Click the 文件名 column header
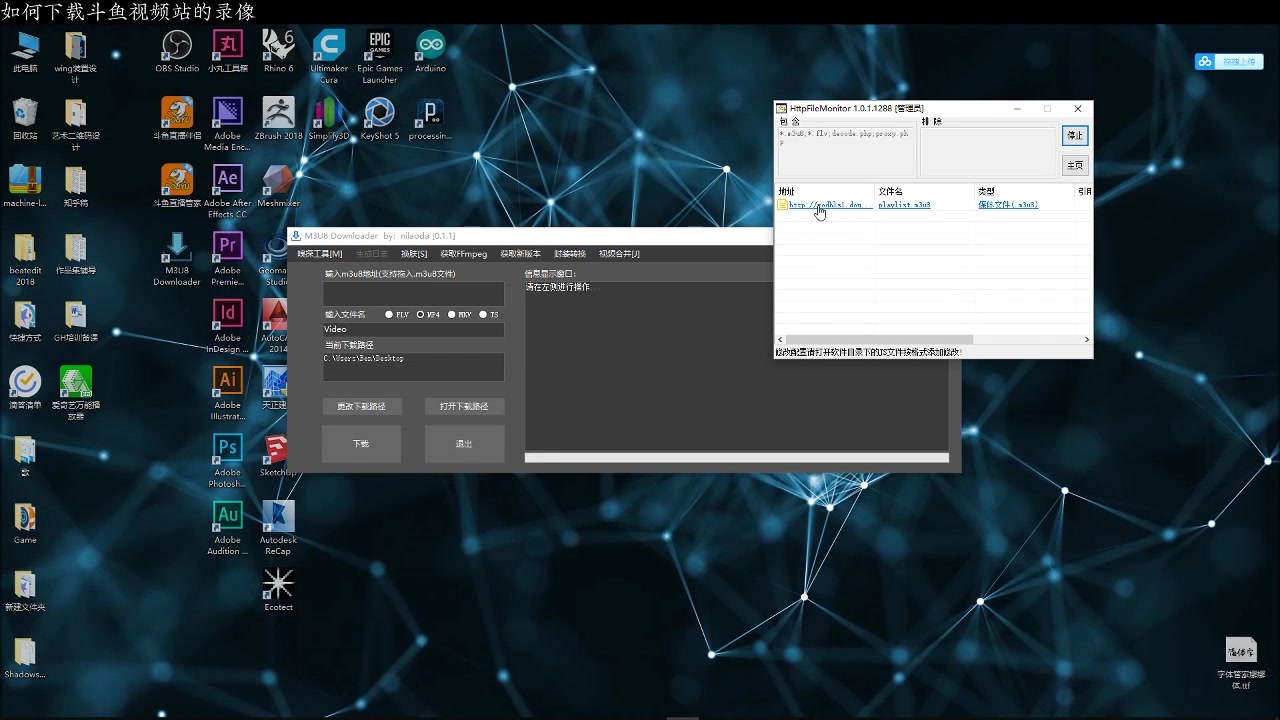 tap(925, 191)
